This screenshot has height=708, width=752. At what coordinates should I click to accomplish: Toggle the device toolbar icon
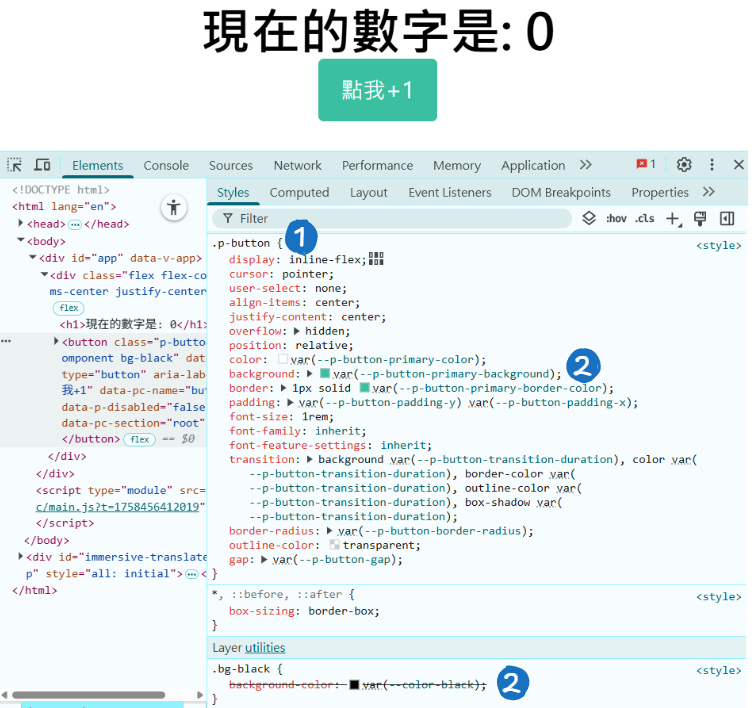(x=42, y=165)
